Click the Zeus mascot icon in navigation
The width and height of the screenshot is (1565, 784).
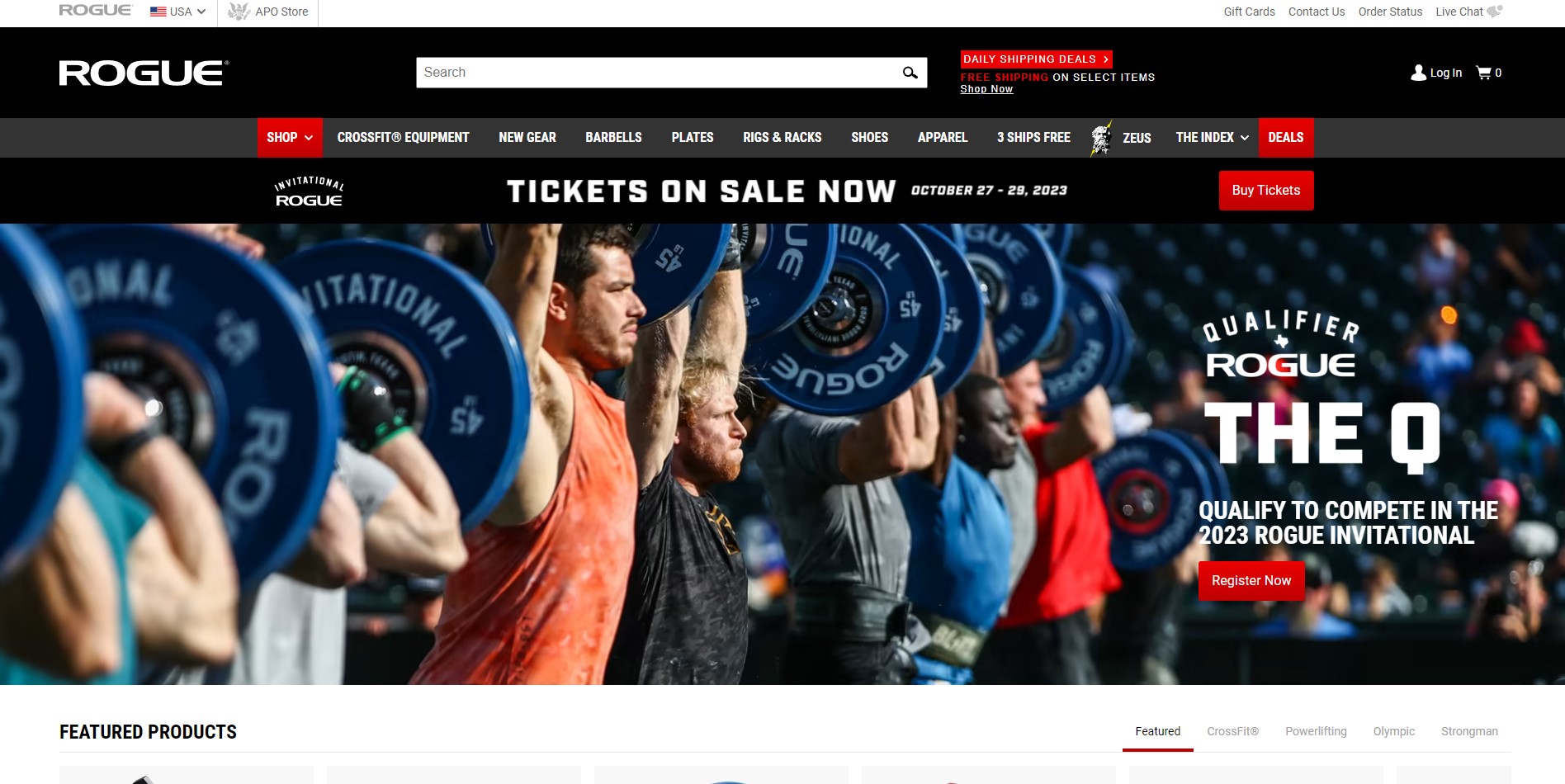point(1101,138)
